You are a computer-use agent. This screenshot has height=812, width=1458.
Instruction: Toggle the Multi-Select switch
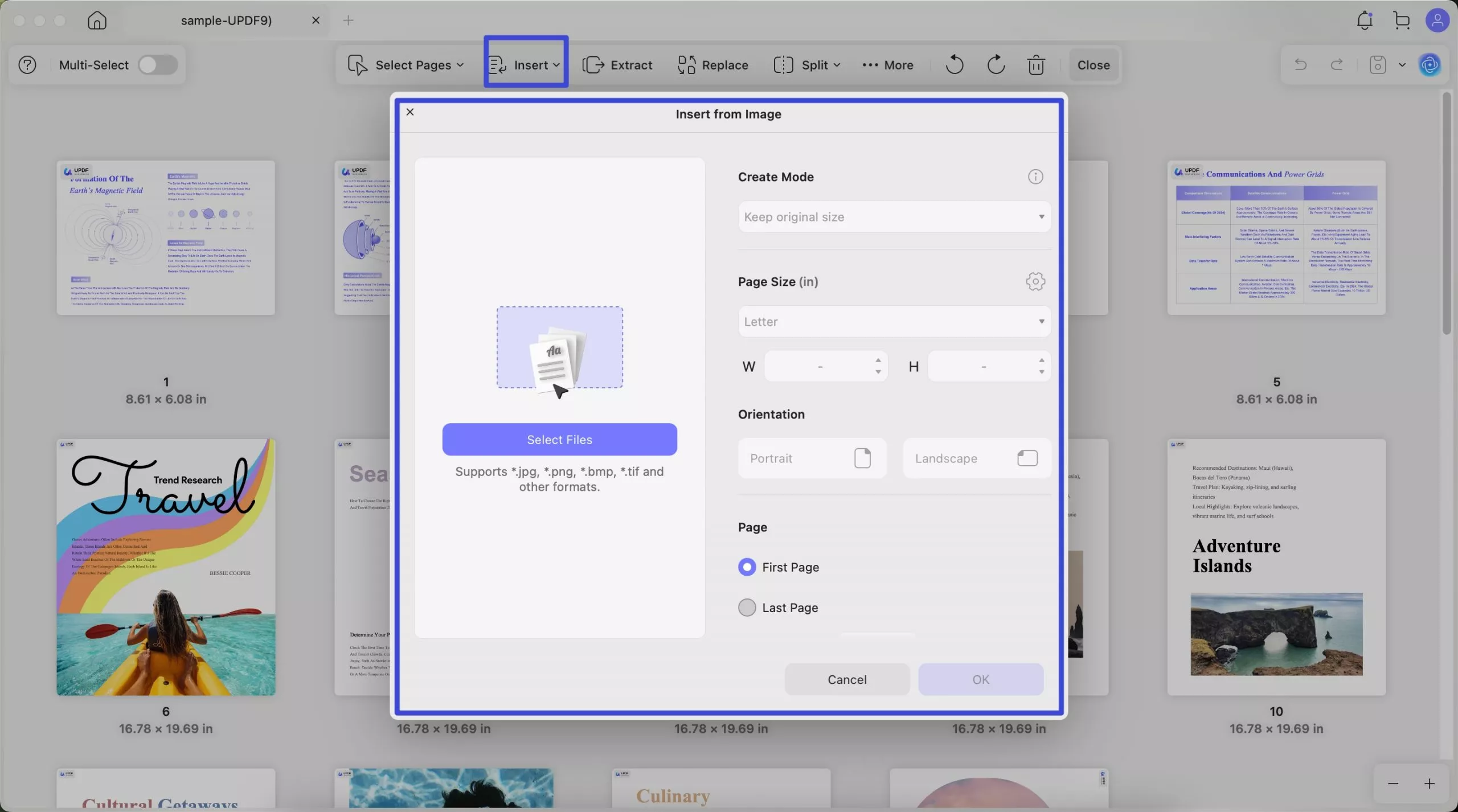coord(158,65)
